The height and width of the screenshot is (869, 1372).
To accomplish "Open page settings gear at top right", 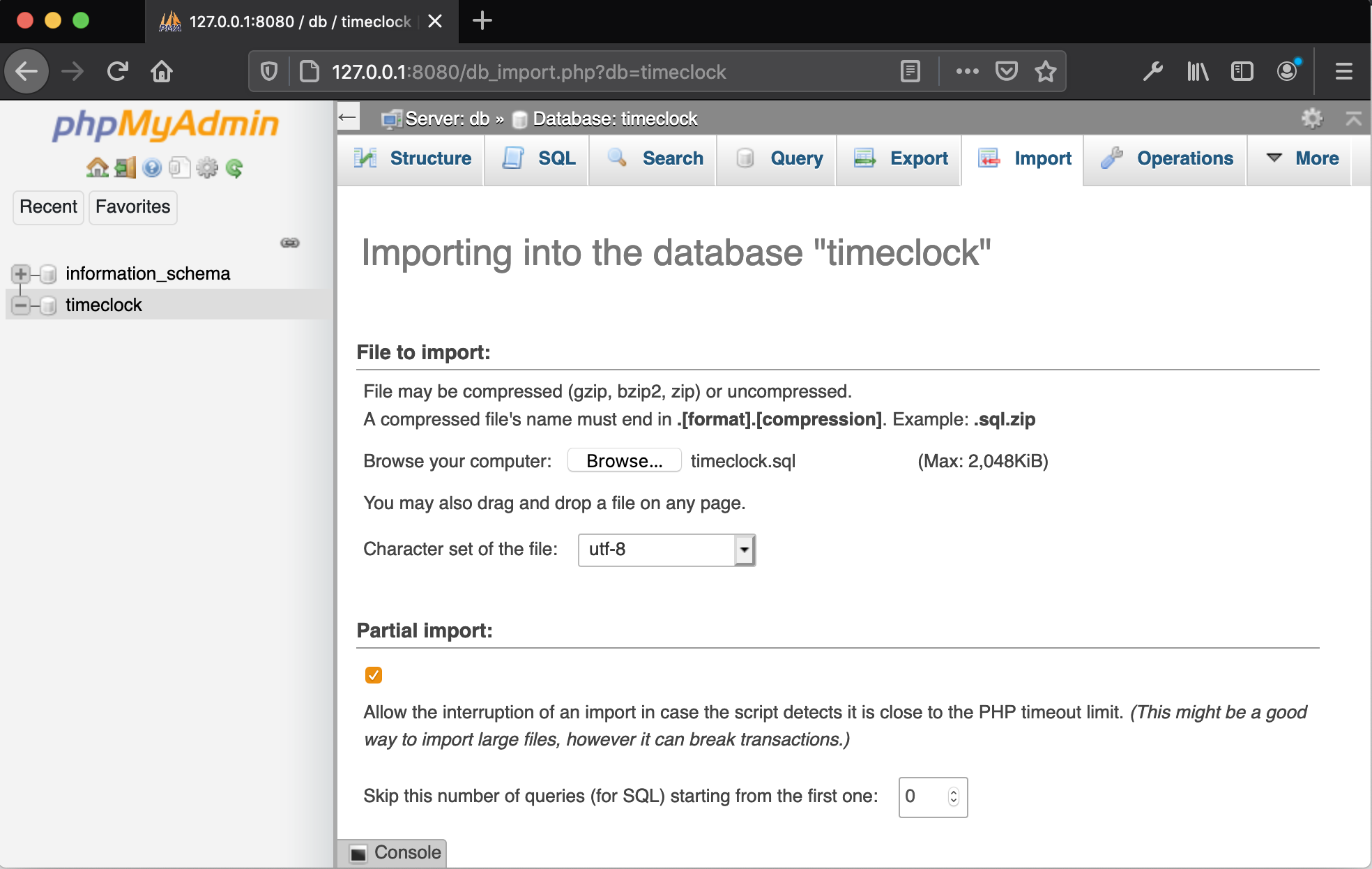I will pyautogui.click(x=1311, y=118).
